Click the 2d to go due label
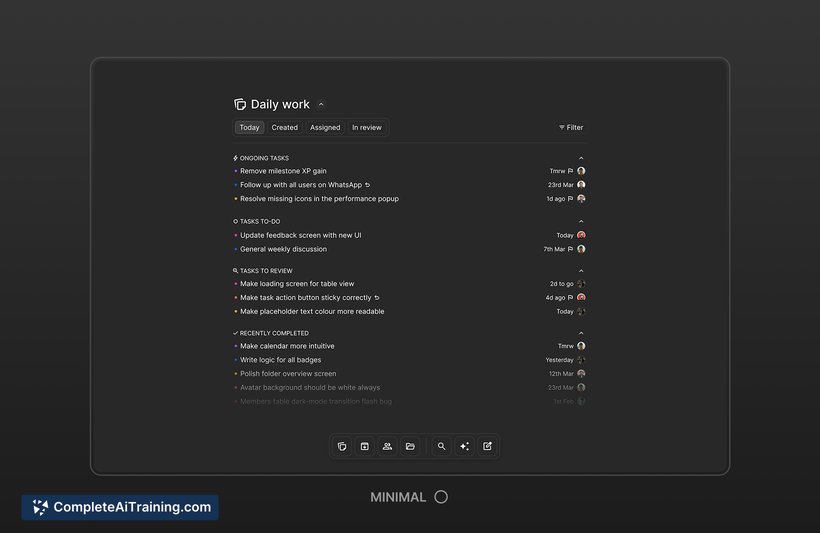Image resolution: width=820 pixels, height=533 pixels. coord(561,283)
